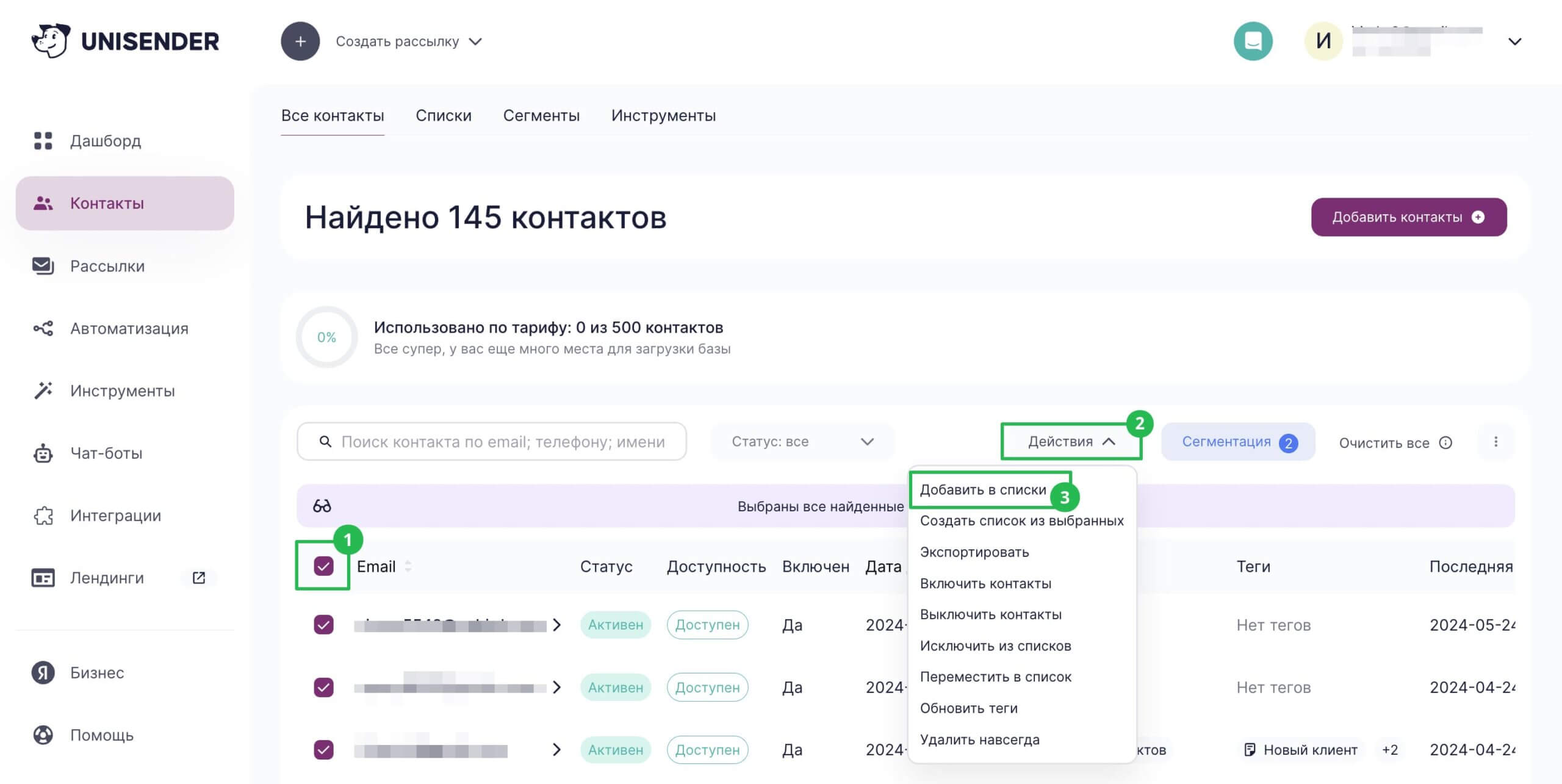Viewport: 1562px width, 784px height.
Task: Click the Сегментация button
Action: click(1238, 442)
